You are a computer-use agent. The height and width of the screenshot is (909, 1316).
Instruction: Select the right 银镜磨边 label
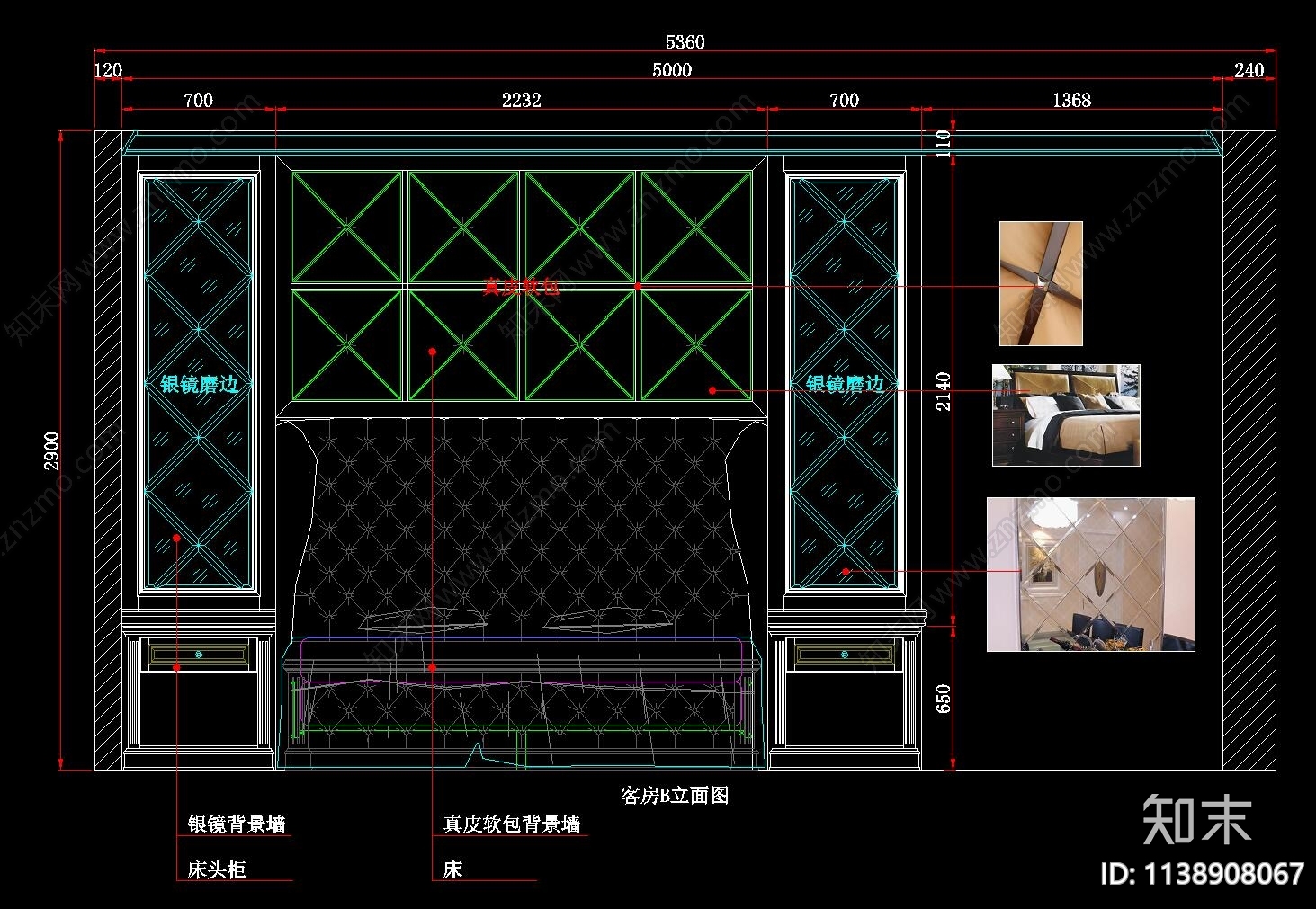845,384
